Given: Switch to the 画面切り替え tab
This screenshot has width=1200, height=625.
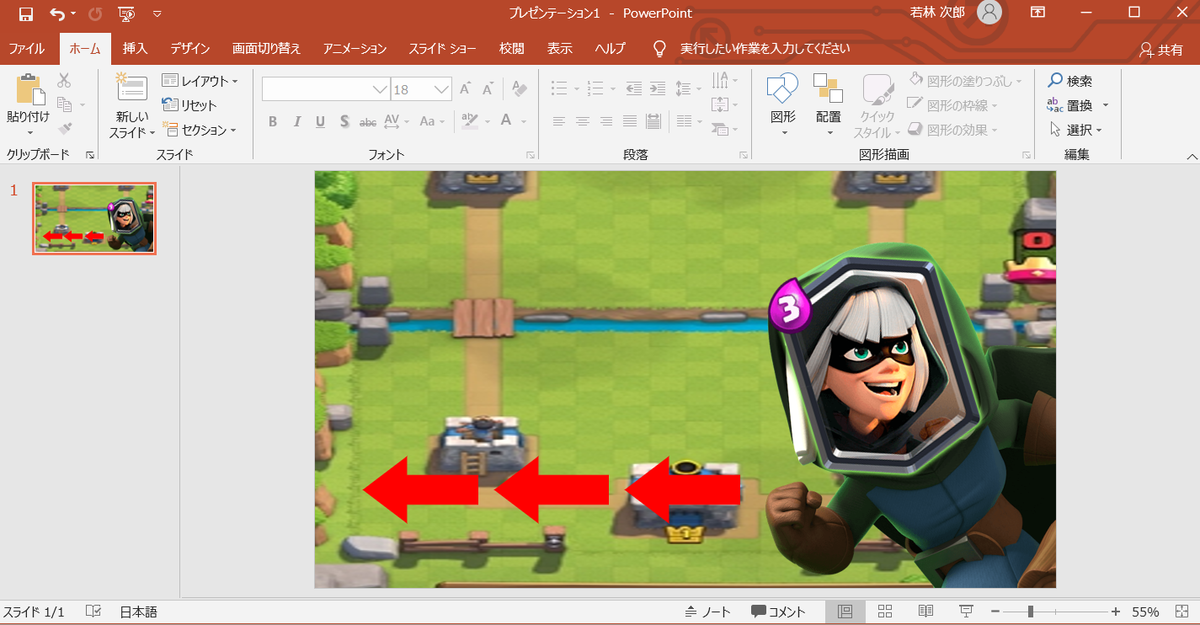Looking at the screenshot, I should click(x=266, y=49).
